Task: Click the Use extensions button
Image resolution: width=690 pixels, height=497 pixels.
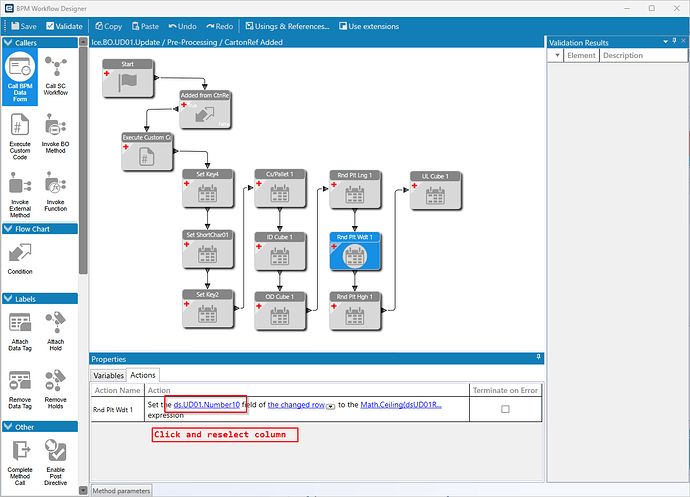Action: (x=369, y=26)
